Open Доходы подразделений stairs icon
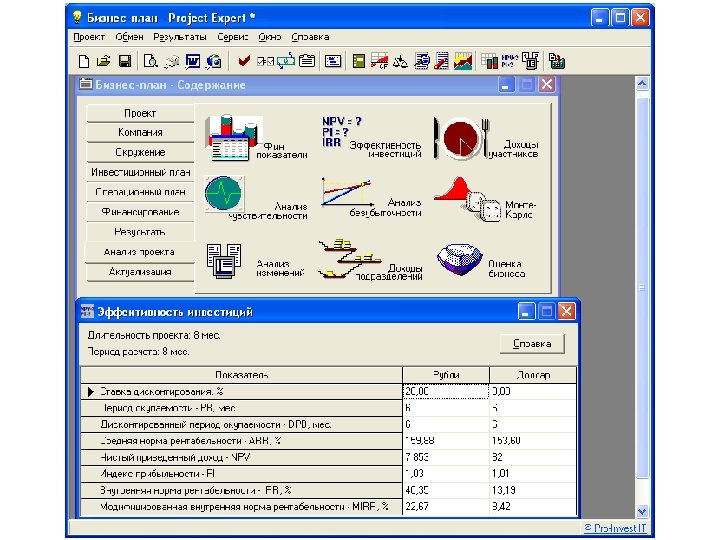Viewport: 720px width, 540px height. (349, 259)
